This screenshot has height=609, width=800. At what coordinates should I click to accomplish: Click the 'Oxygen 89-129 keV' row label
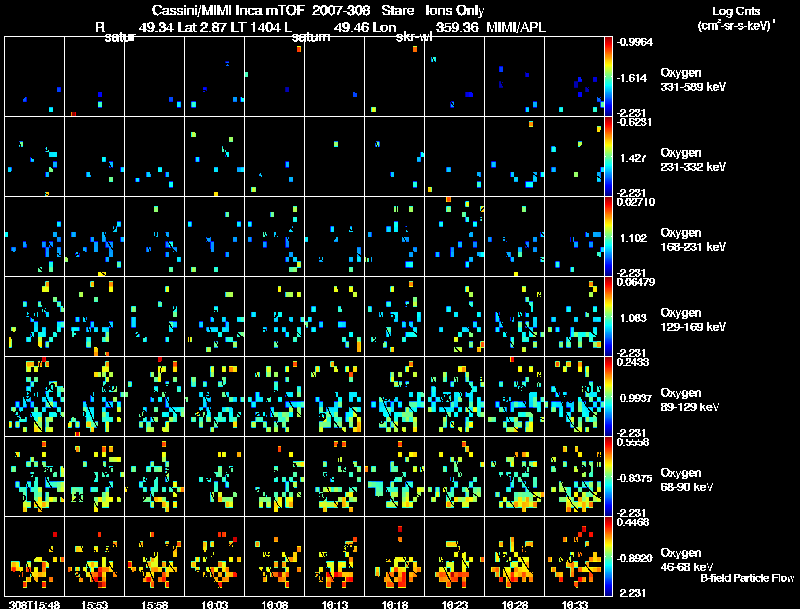[690, 400]
